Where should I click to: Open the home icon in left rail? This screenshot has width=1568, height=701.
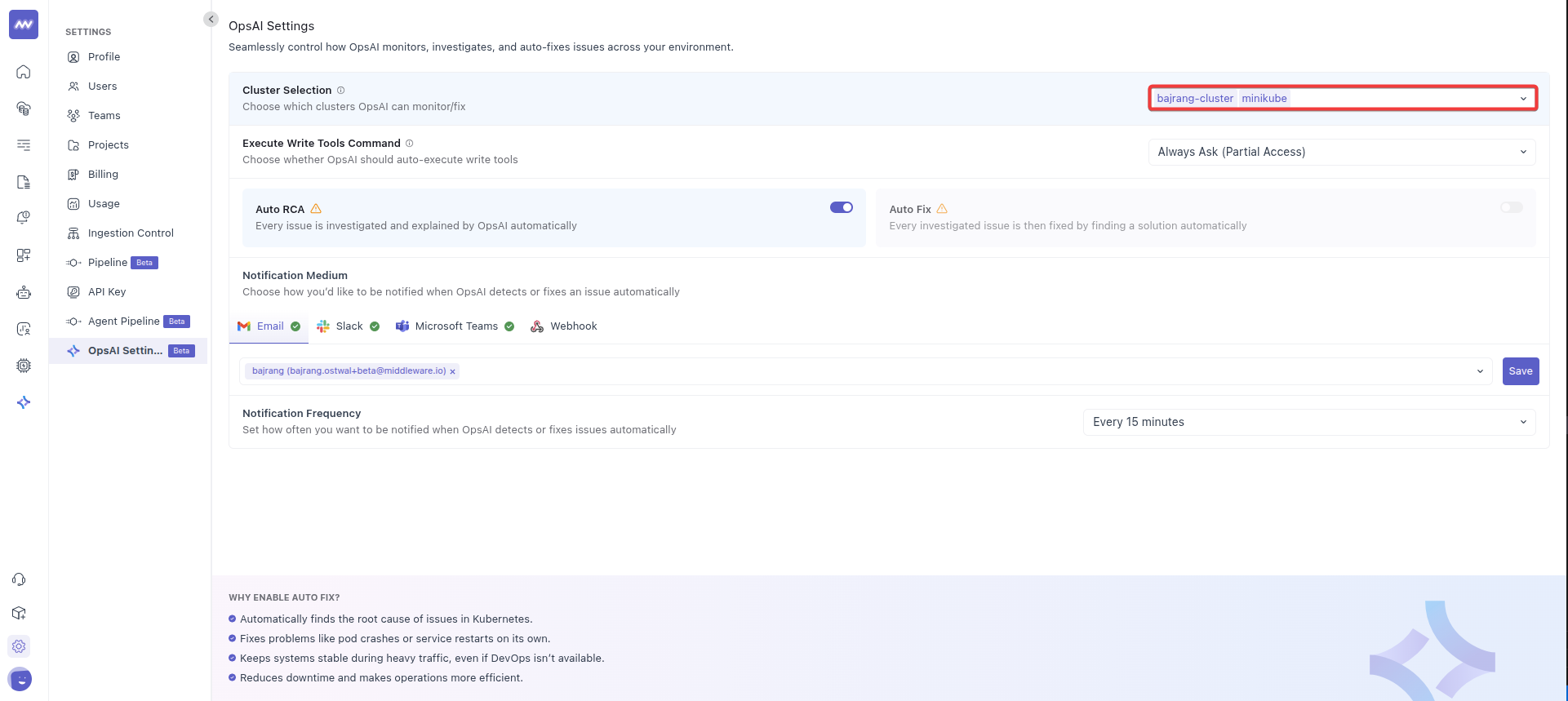(24, 72)
